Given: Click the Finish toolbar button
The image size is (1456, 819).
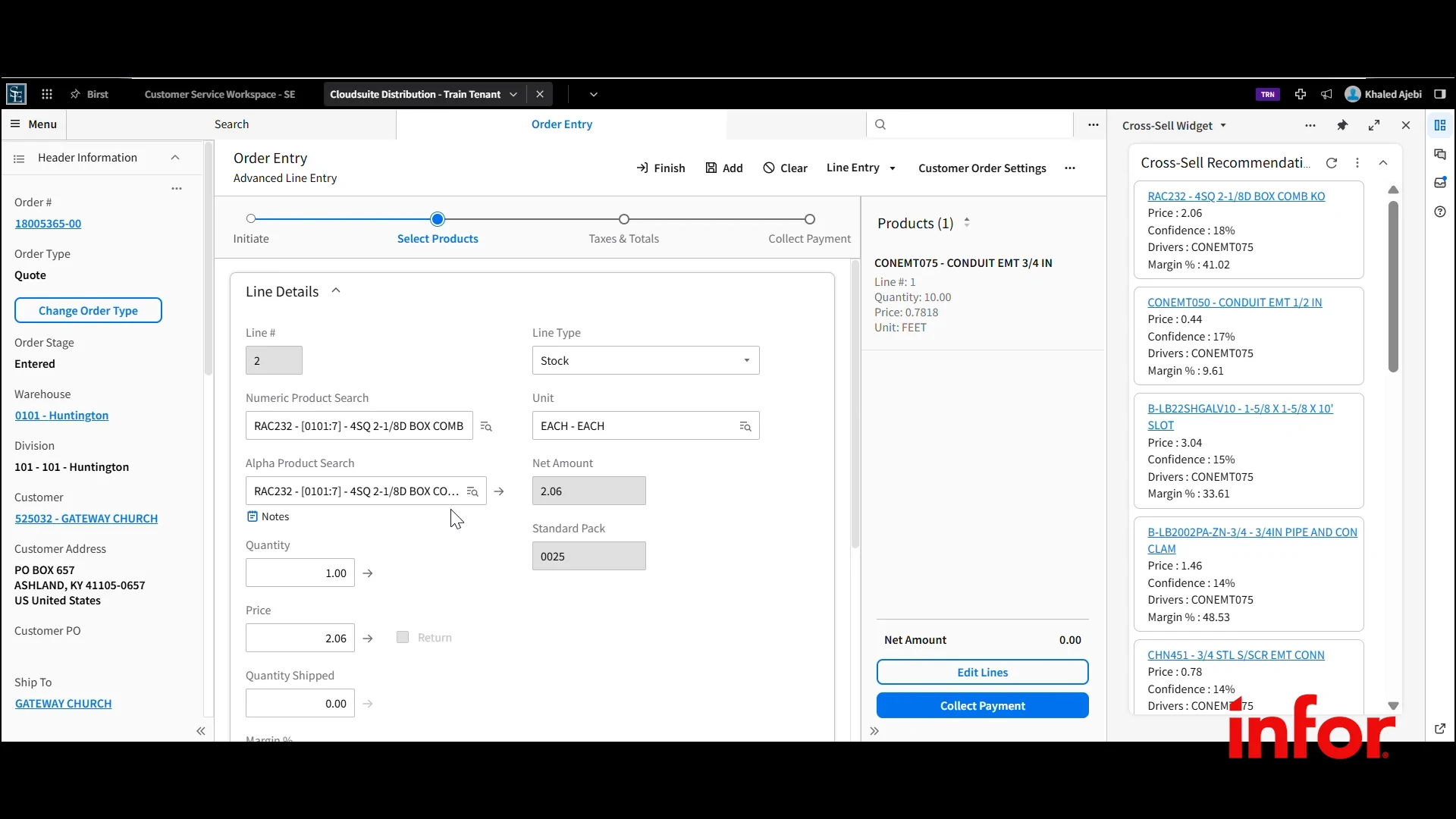Looking at the screenshot, I should coord(661,168).
